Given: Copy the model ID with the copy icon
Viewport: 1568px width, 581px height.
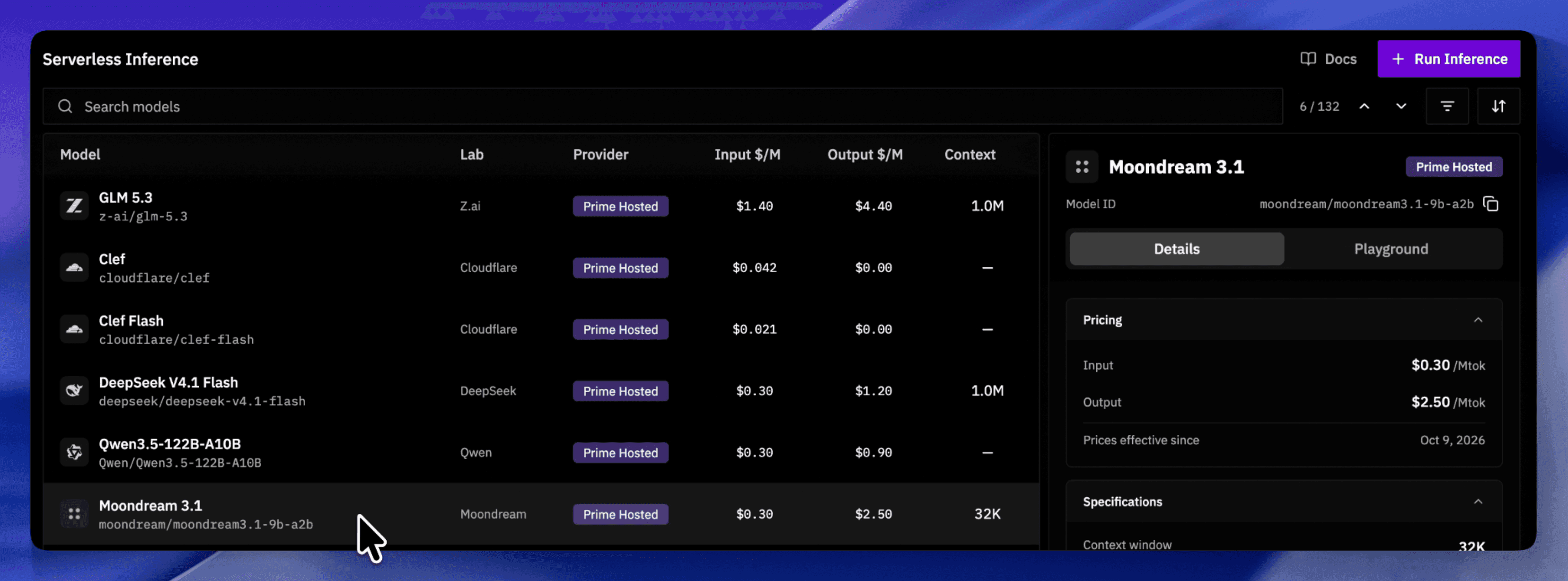Looking at the screenshot, I should coord(1490,204).
